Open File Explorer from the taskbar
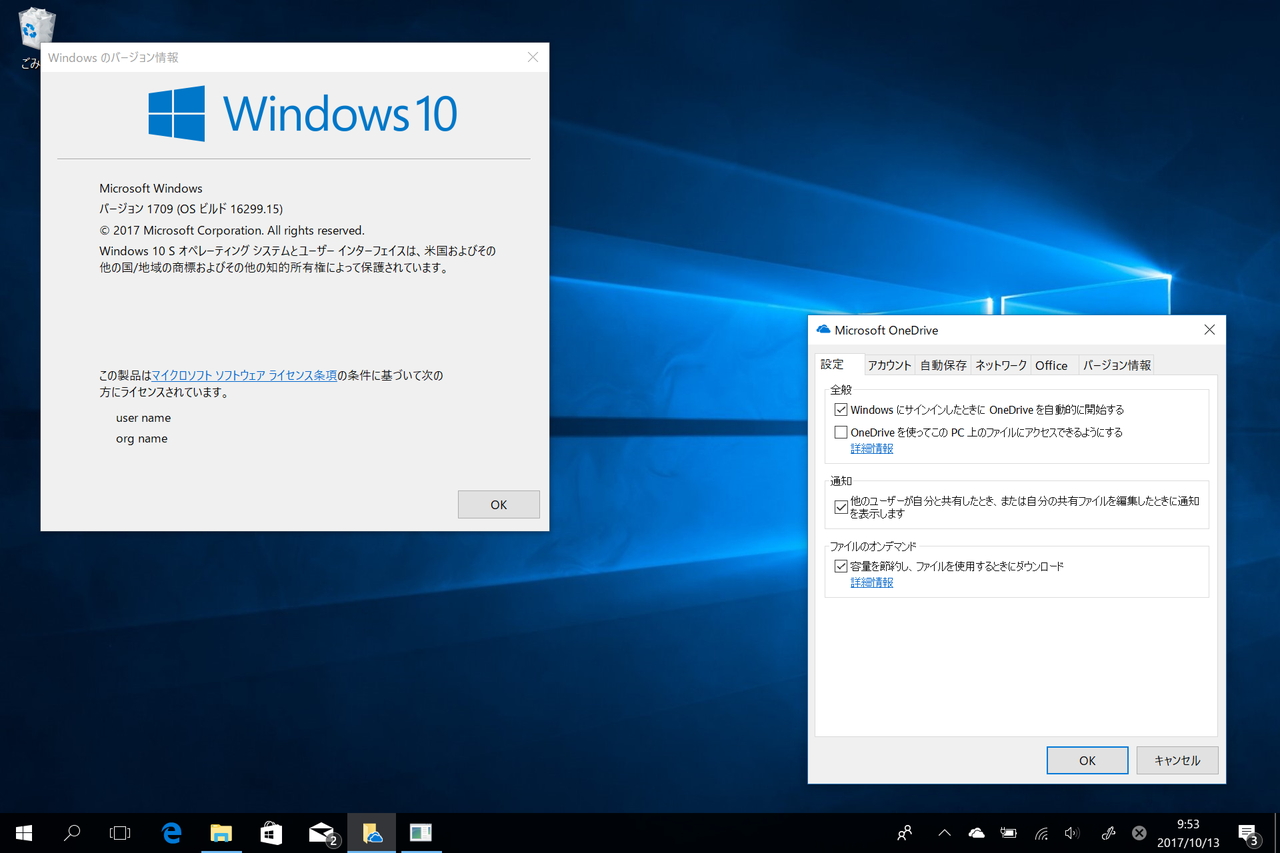This screenshot has height=853, width=1280. tap(221, 832)
